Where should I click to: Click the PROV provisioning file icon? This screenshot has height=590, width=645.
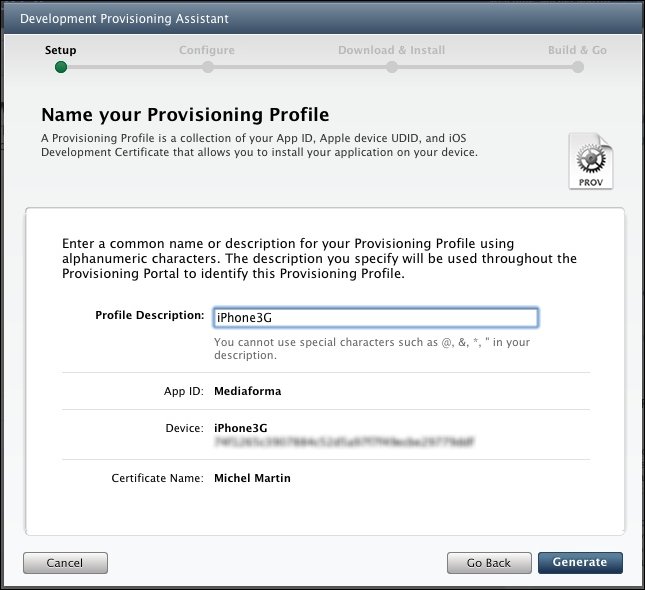point(590,161)
